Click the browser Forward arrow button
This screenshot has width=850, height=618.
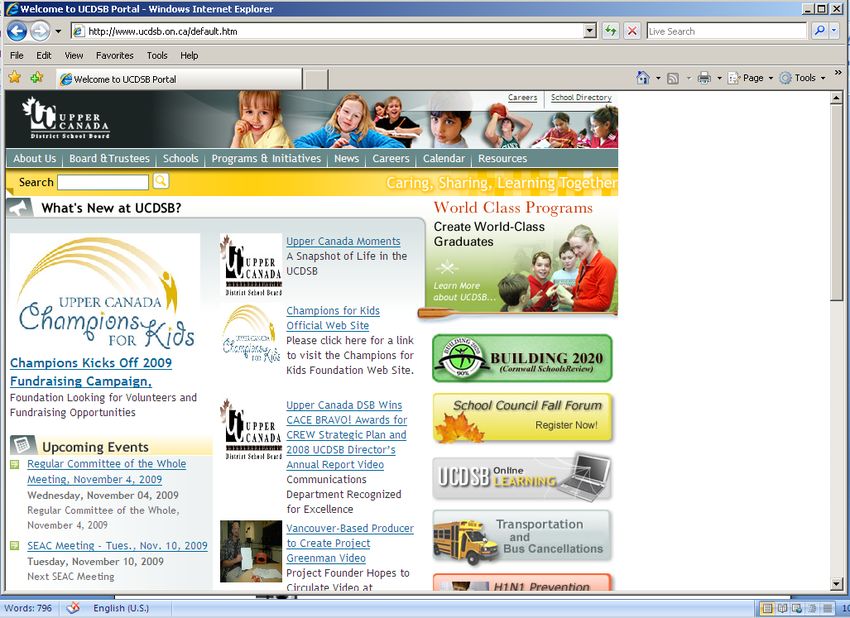tap(40, 31)
